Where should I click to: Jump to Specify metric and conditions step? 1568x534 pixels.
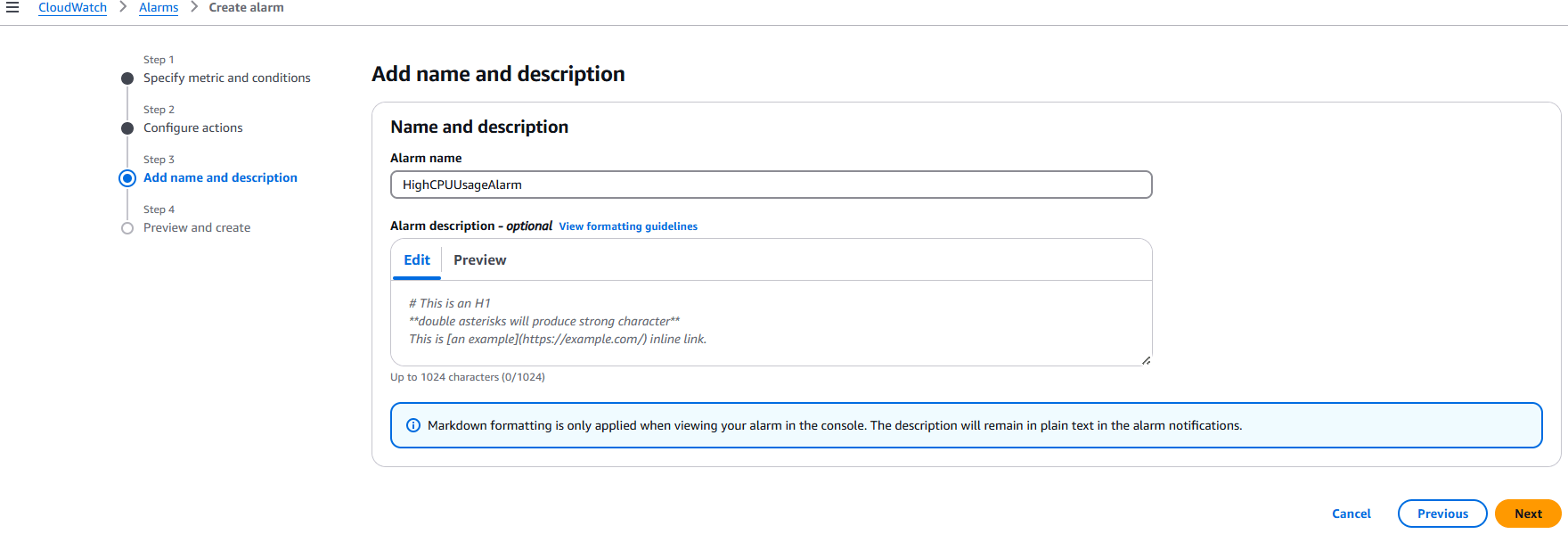(227, 78)
